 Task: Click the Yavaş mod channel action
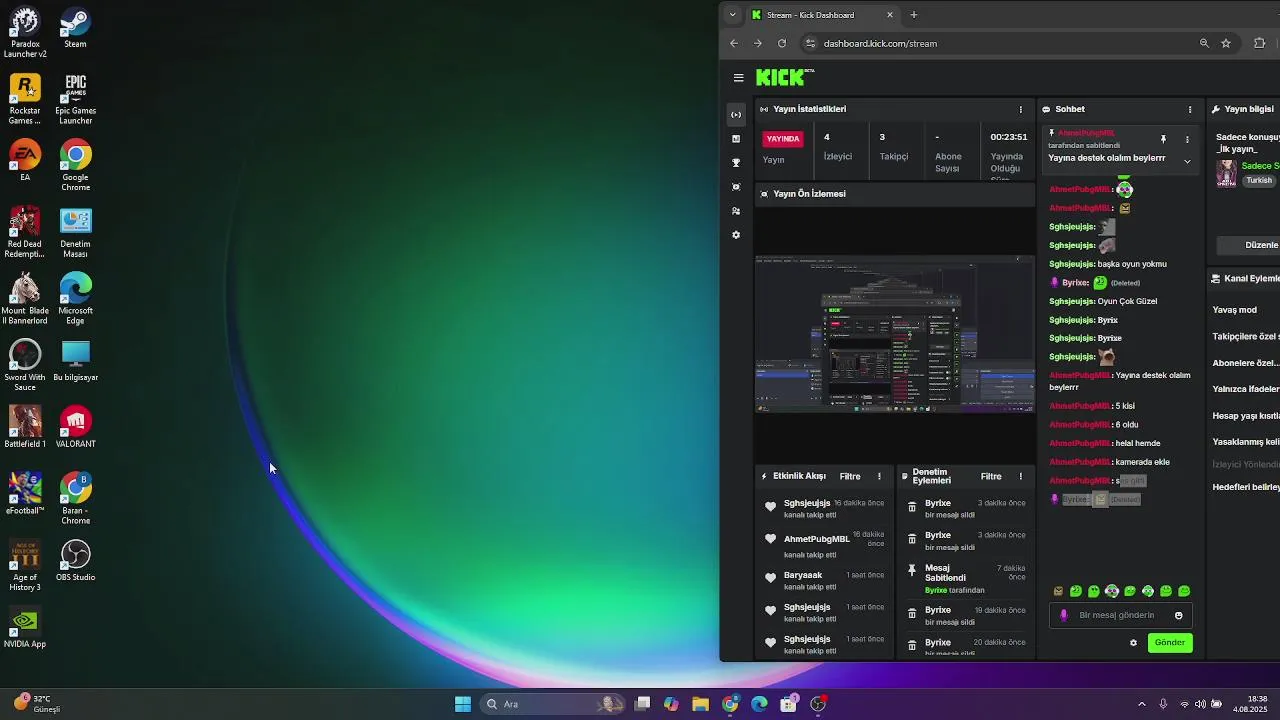coord(1235,310)
